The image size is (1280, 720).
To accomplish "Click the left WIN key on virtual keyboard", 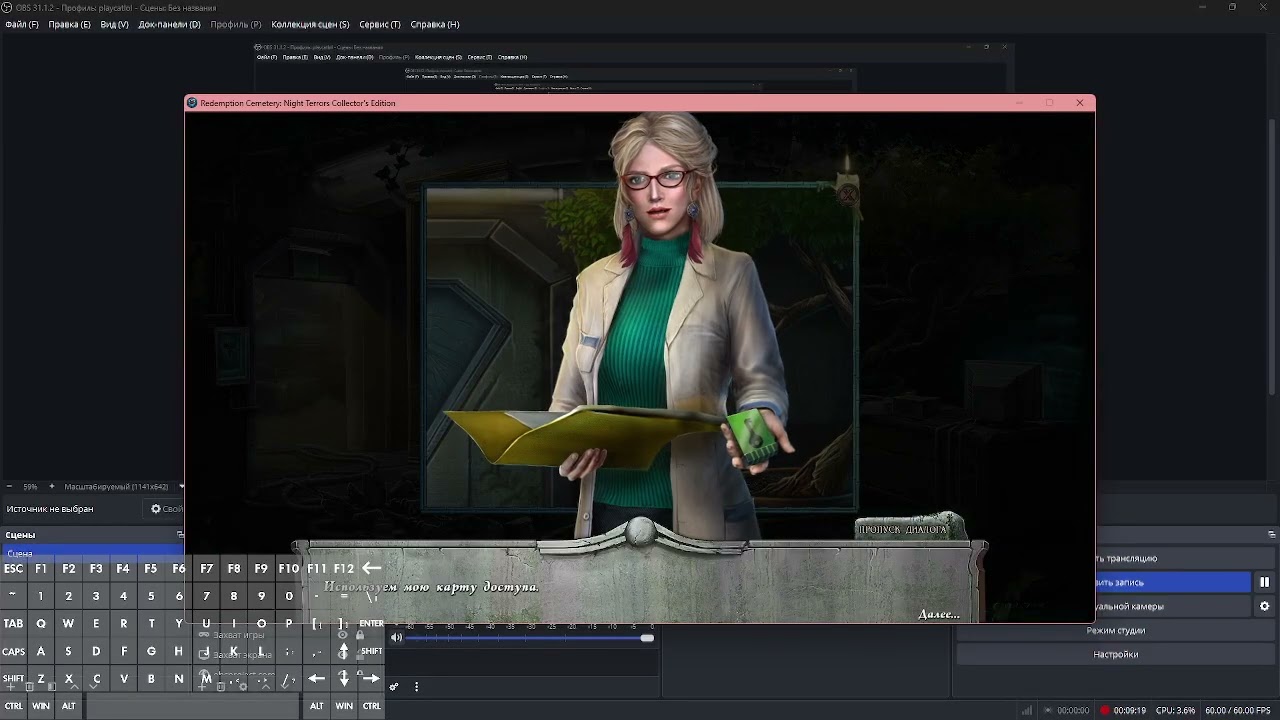I will tap(41, 706).
